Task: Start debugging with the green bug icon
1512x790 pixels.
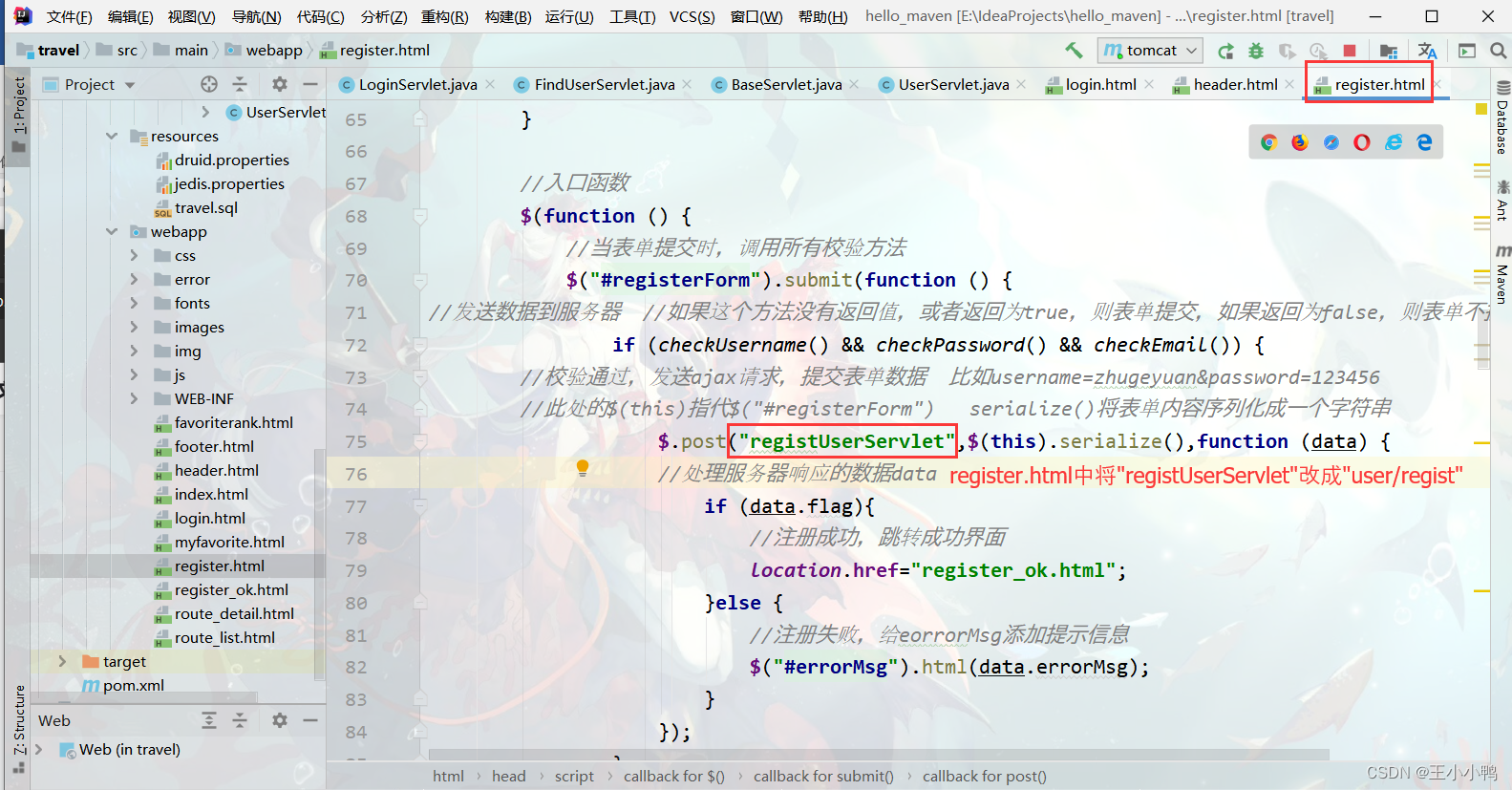Action: pyautogui.click(x=1256, y=51)
